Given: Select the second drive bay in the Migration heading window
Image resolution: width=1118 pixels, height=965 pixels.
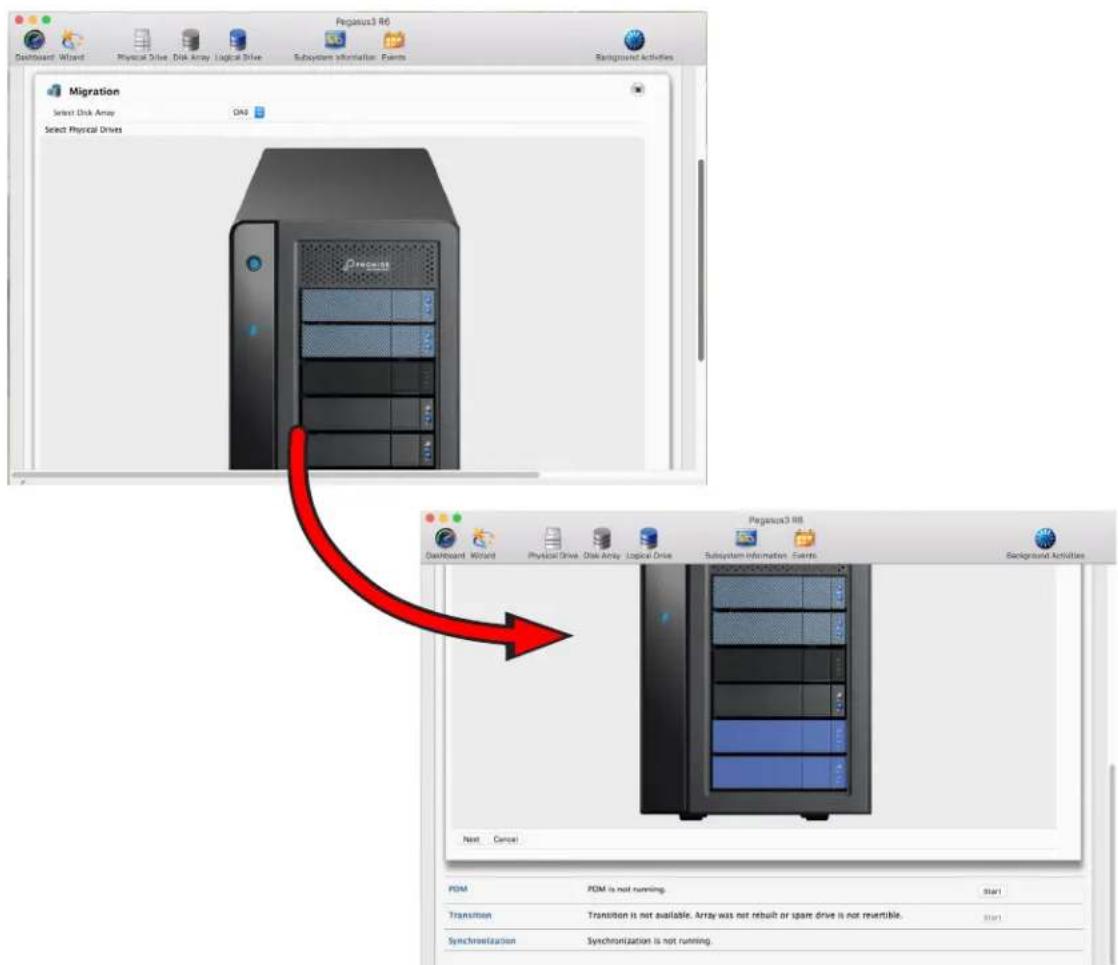Looking at the screenshot, I should pos(368,340).
